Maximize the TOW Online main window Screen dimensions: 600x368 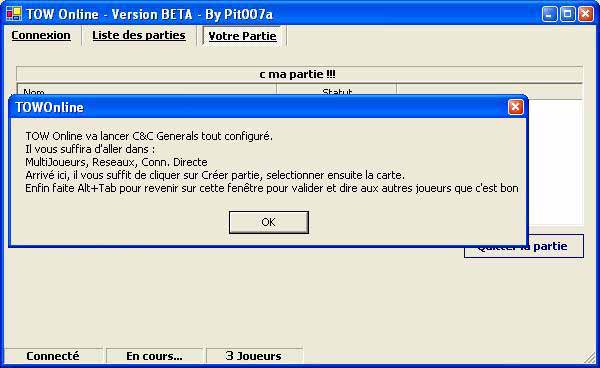[567, 14]
